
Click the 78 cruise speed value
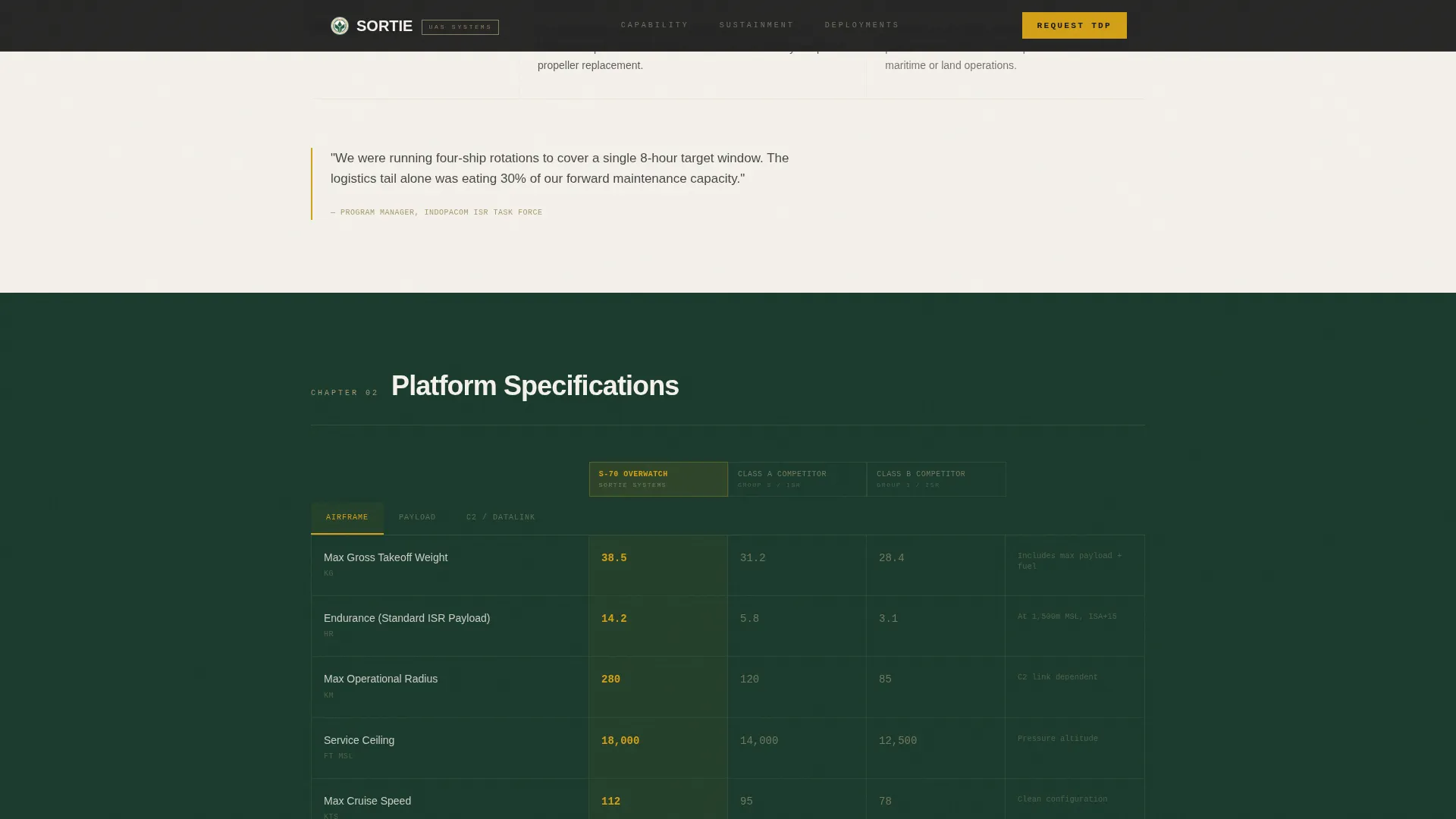[885, 802]
